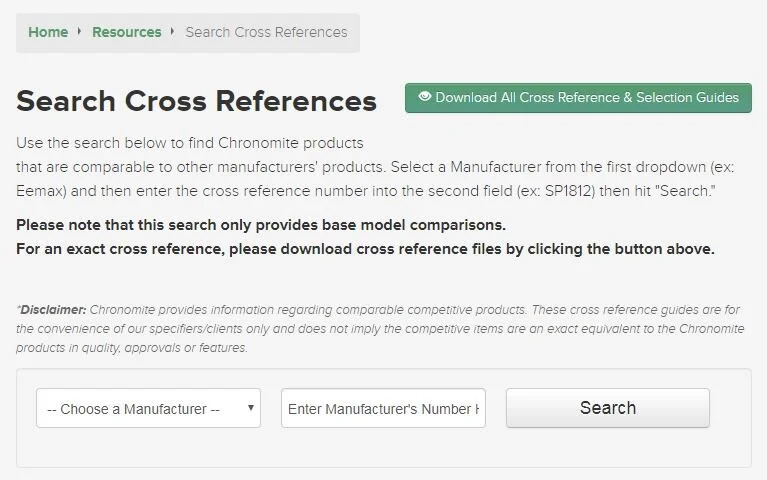The width and height of the screenshot is (767, 480).
Task: Click the base model comparisons note
Action: coord(261,225)
